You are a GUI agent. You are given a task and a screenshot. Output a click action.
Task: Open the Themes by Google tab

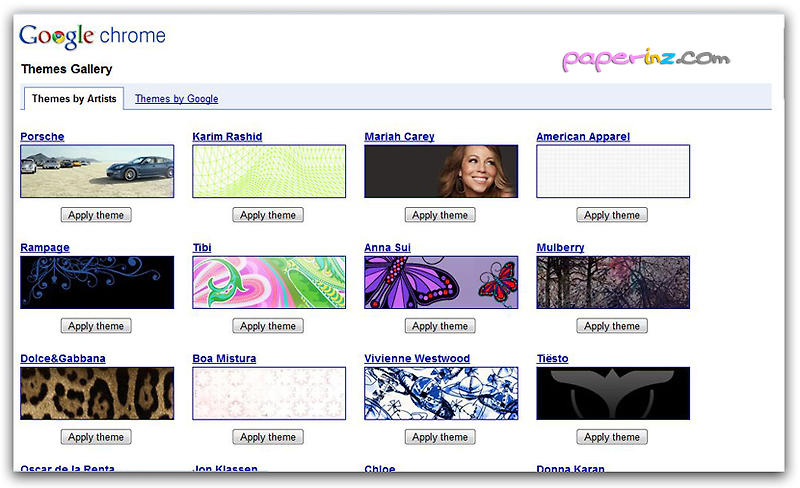coord(177,99)
